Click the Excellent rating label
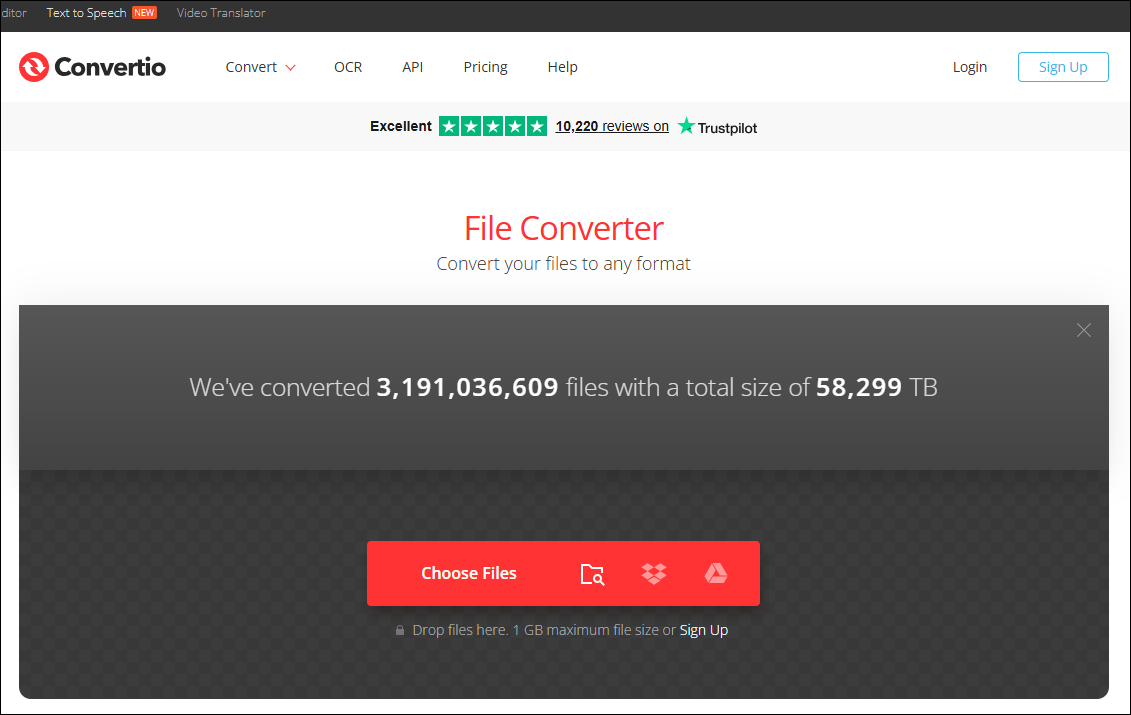1131x715 pixels. (x=401, y=126)
